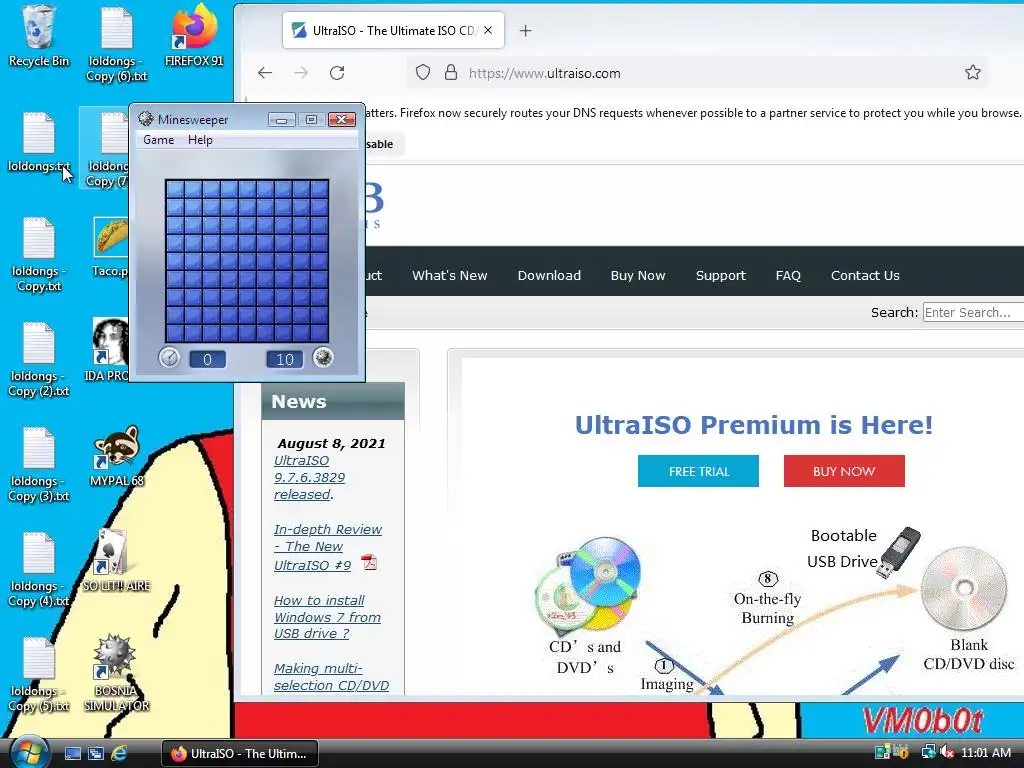Click the Firefox back arrow
The height and width of the screenshot is (768, 1024).
point(264,72)
